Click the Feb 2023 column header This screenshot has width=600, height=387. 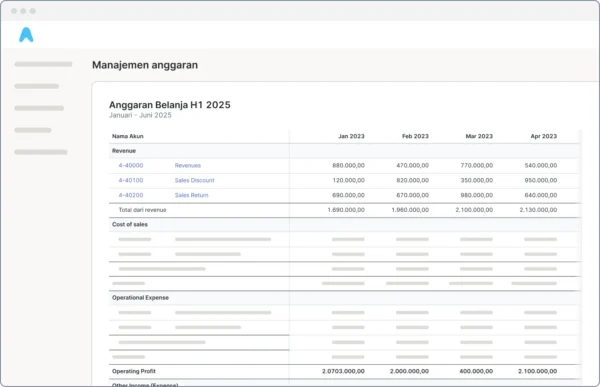coord(415,136)
